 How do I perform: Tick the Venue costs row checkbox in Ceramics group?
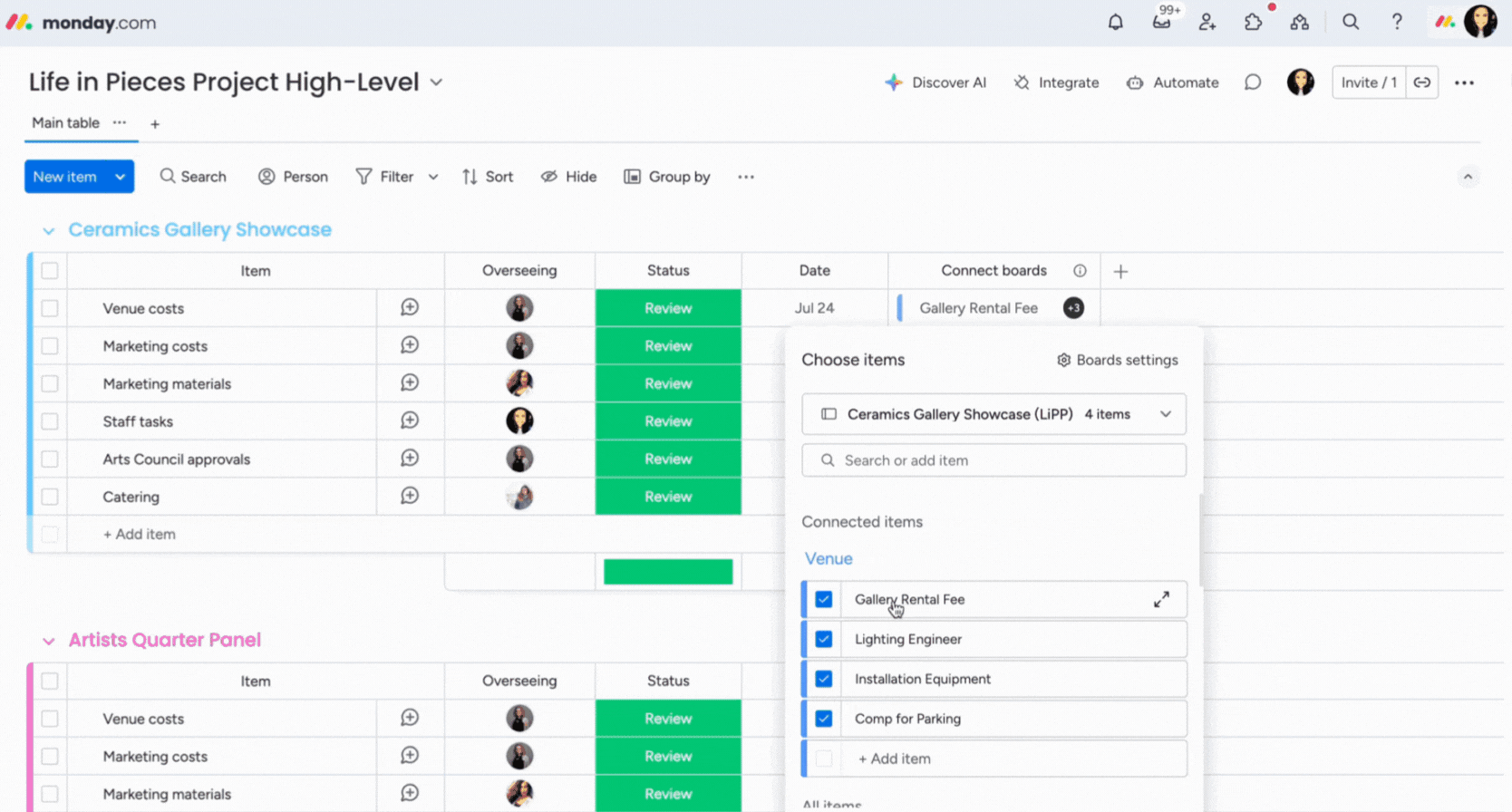[x=50, y=308]
